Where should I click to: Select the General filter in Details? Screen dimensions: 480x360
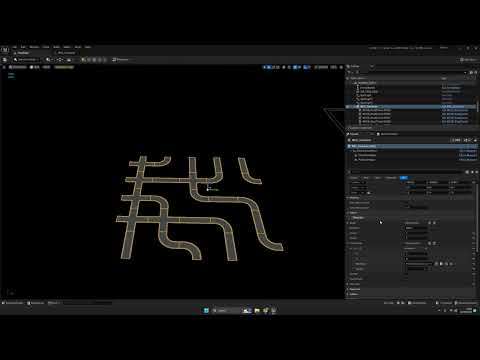(x=354, y=178)
